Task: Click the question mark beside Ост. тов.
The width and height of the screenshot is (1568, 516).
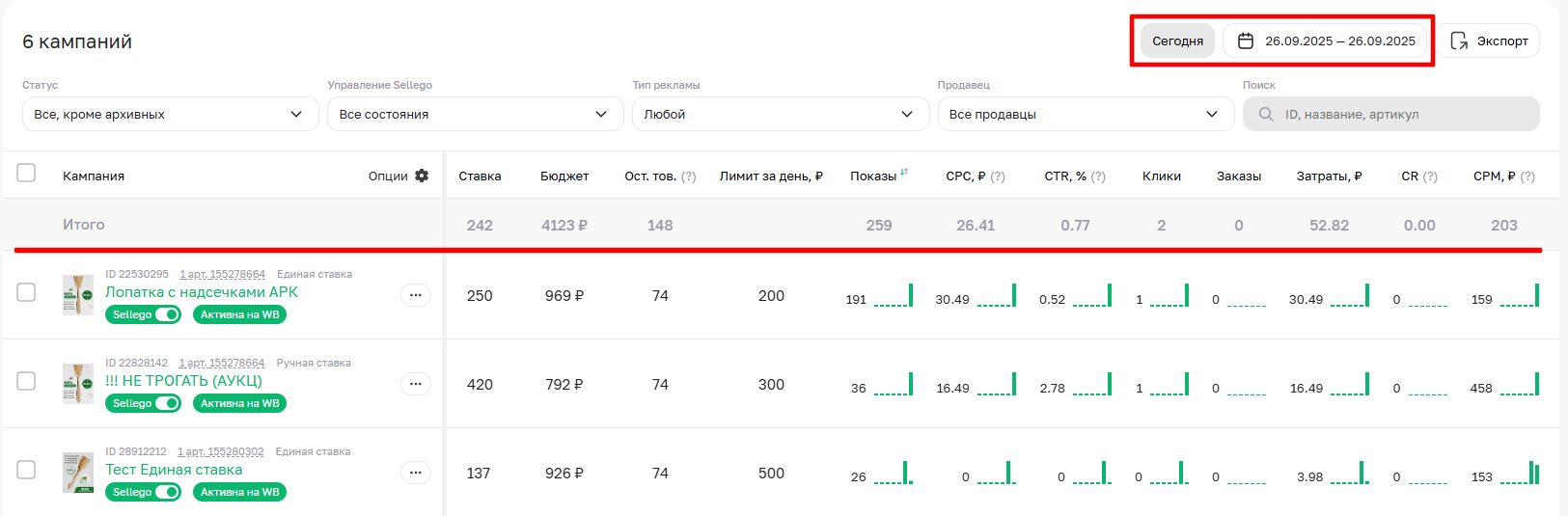Action: pyautogui.click(x=688, y=177)
